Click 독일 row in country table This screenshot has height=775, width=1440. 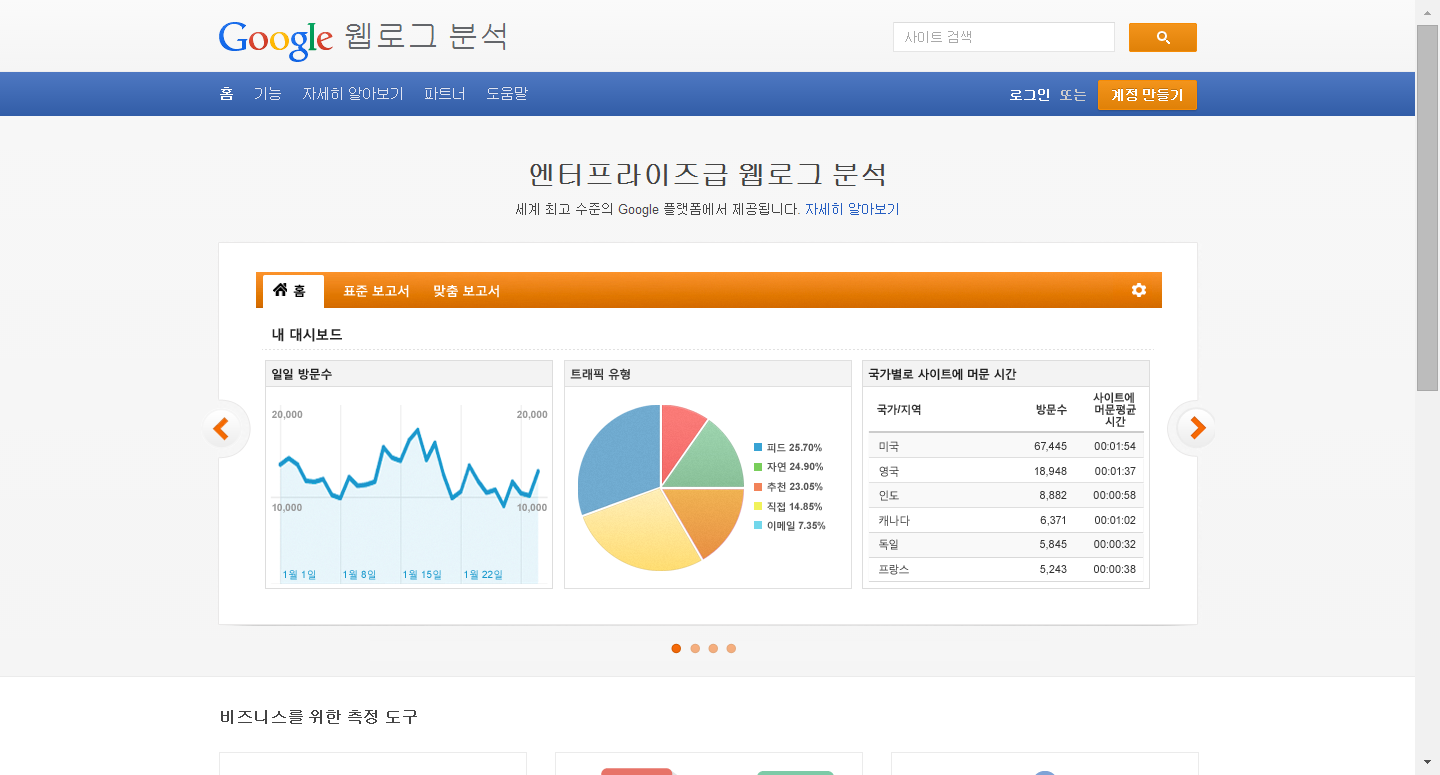click(x=1006, y=545)
